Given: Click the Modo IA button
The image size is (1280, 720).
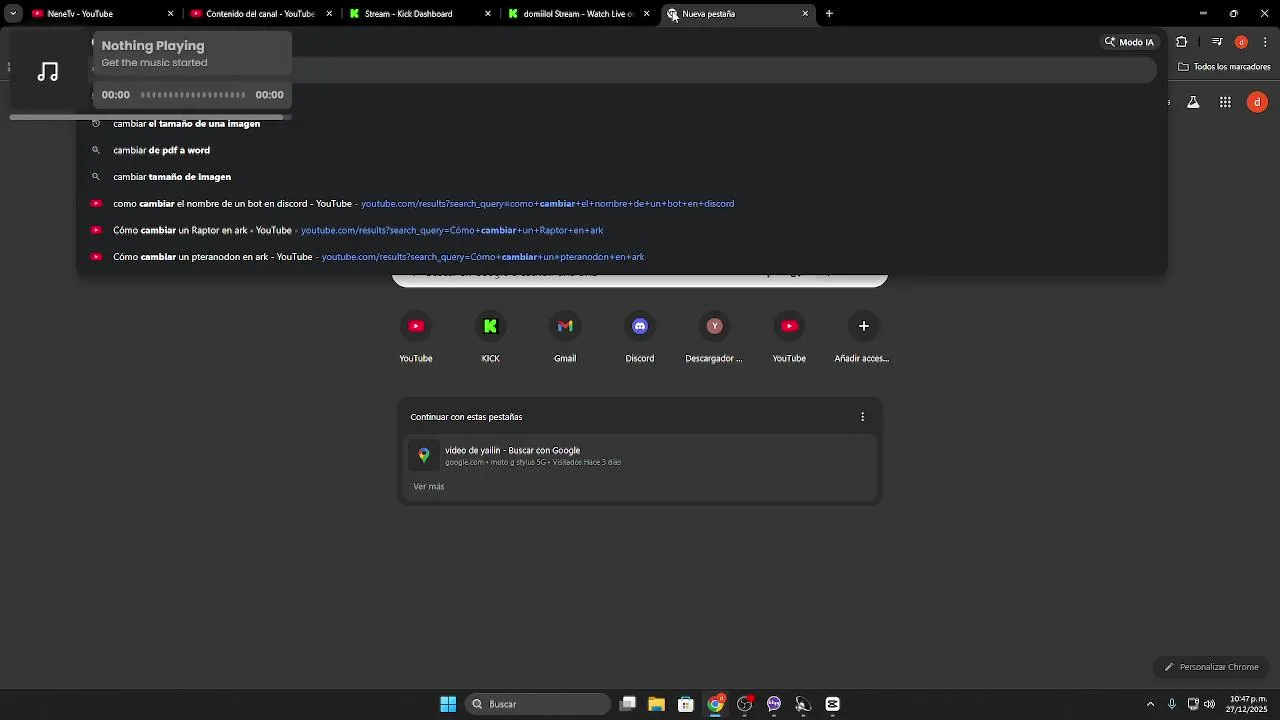Looking at the screenshot, I should point(1129,42).
